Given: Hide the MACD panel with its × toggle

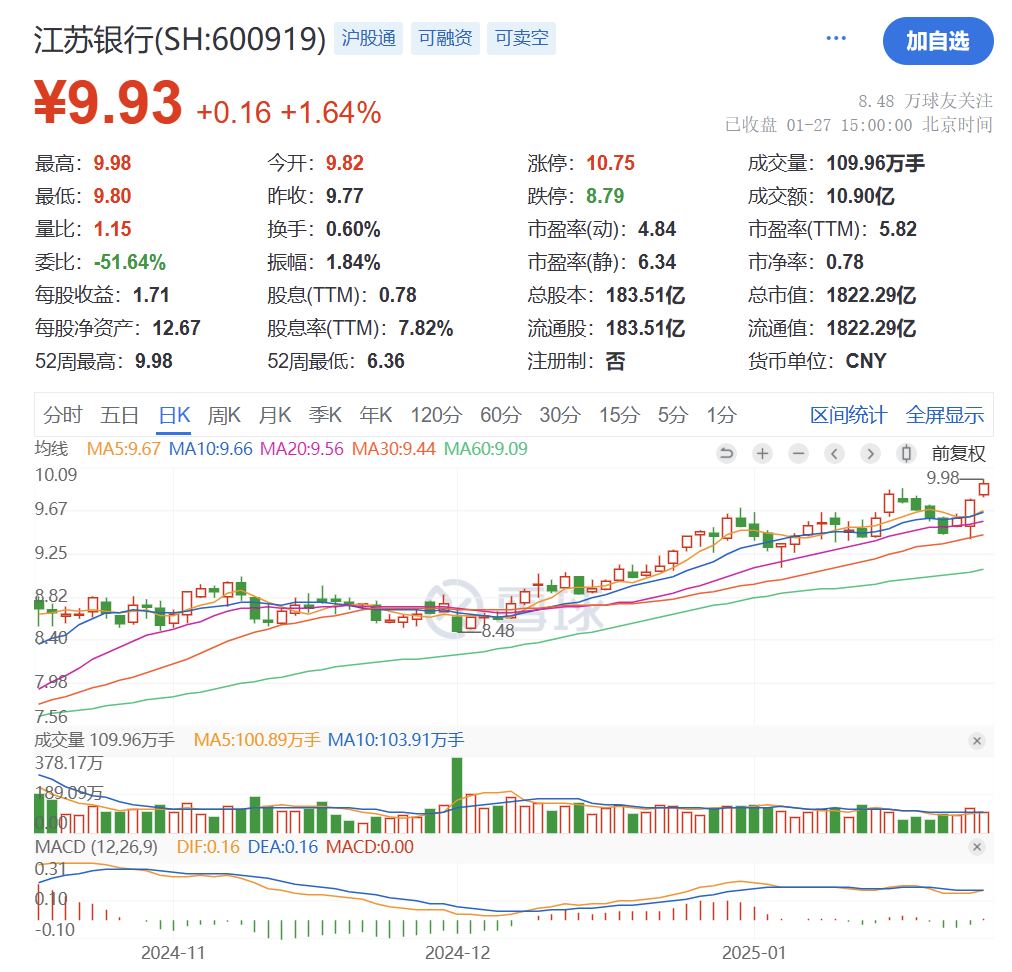Looking at the screenshot, I should pos(977,847).
